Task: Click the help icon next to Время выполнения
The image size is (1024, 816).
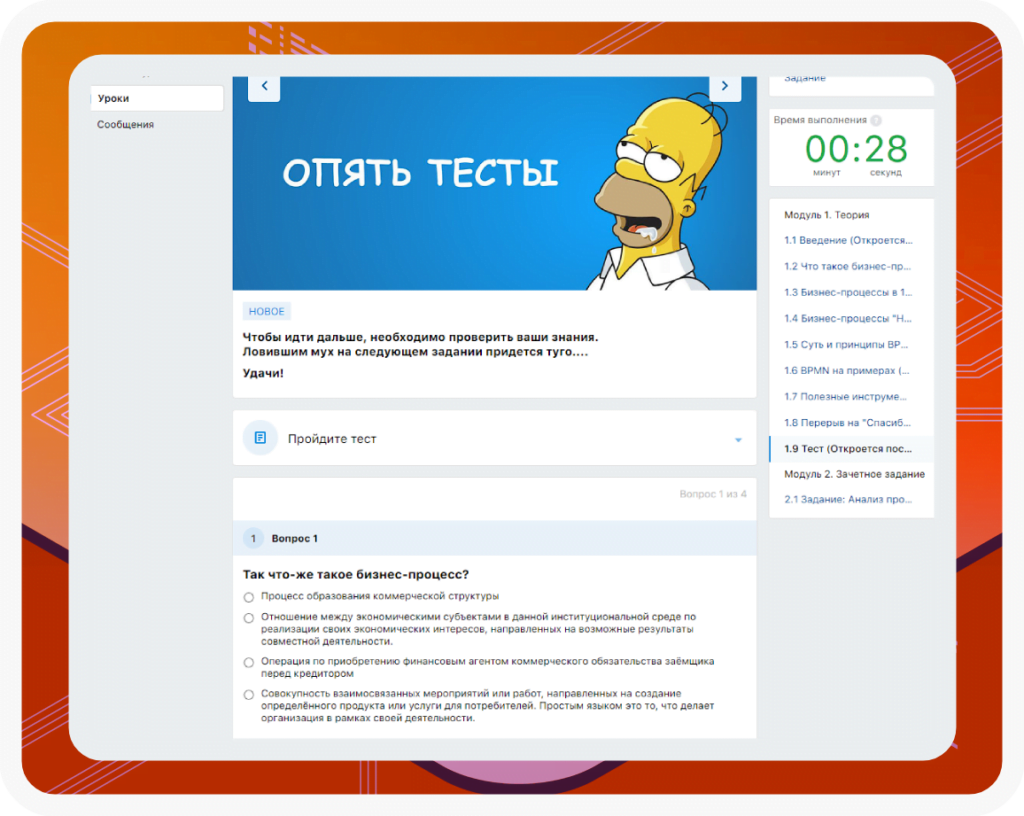Action: click(876, 120)
